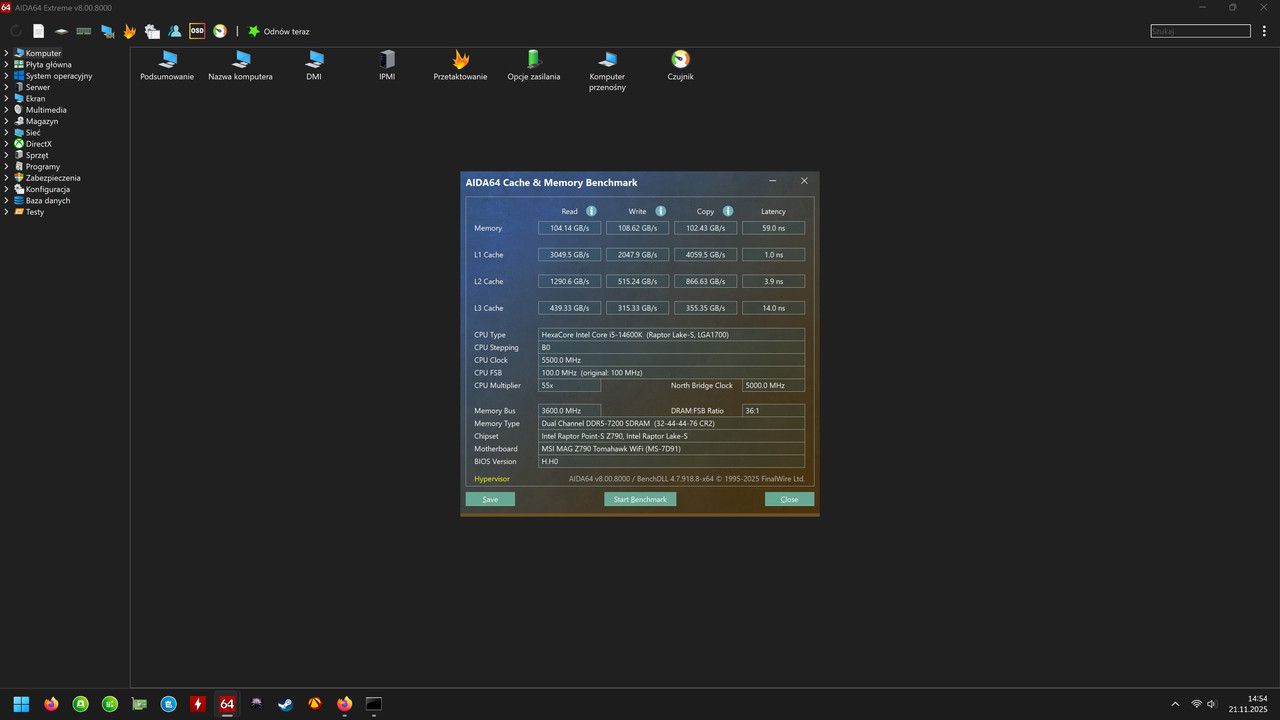Open the Nazwa komputera page icon

coord(240,66)
